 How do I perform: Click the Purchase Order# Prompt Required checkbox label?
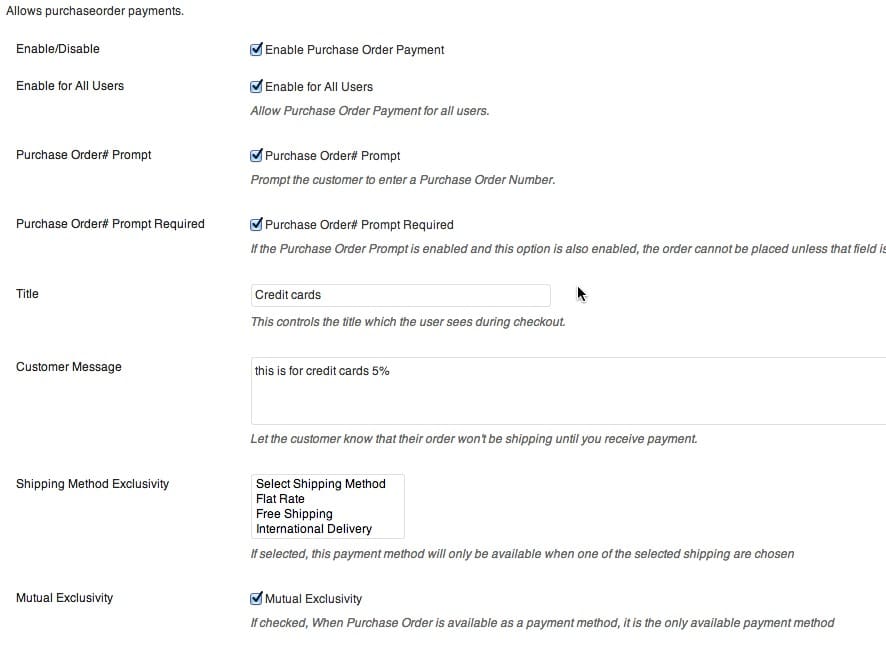coord(359,225)
